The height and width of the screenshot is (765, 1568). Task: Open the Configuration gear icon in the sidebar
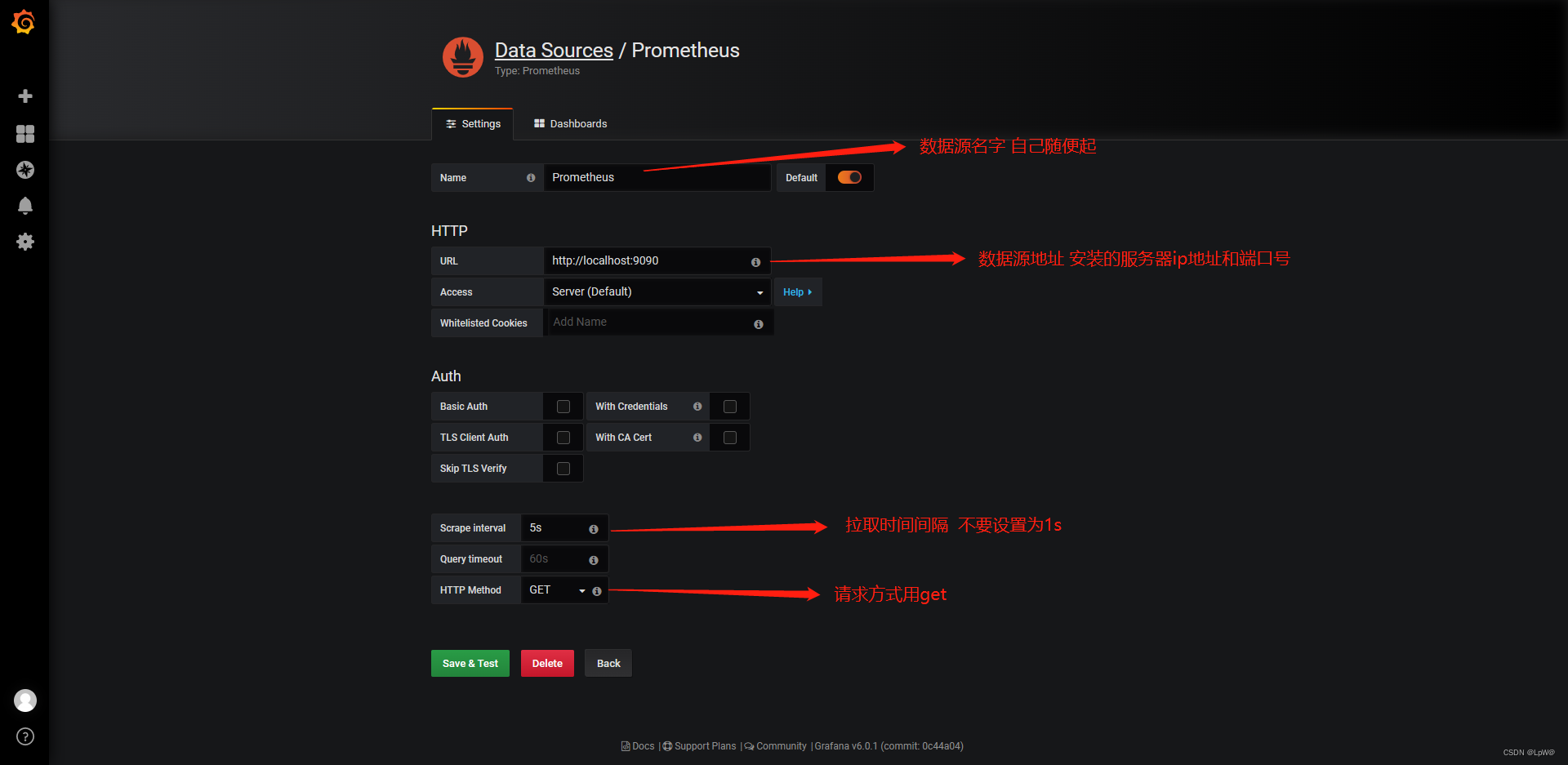tap(25, 242)
